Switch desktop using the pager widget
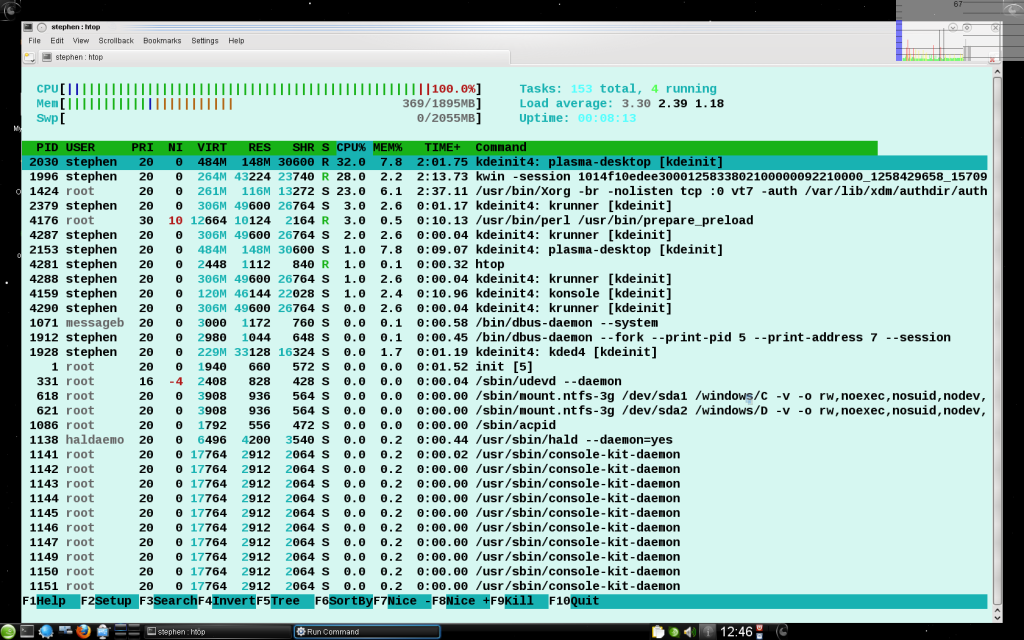1024x640 pixels. pyautogui.click(x=127, y=632)
